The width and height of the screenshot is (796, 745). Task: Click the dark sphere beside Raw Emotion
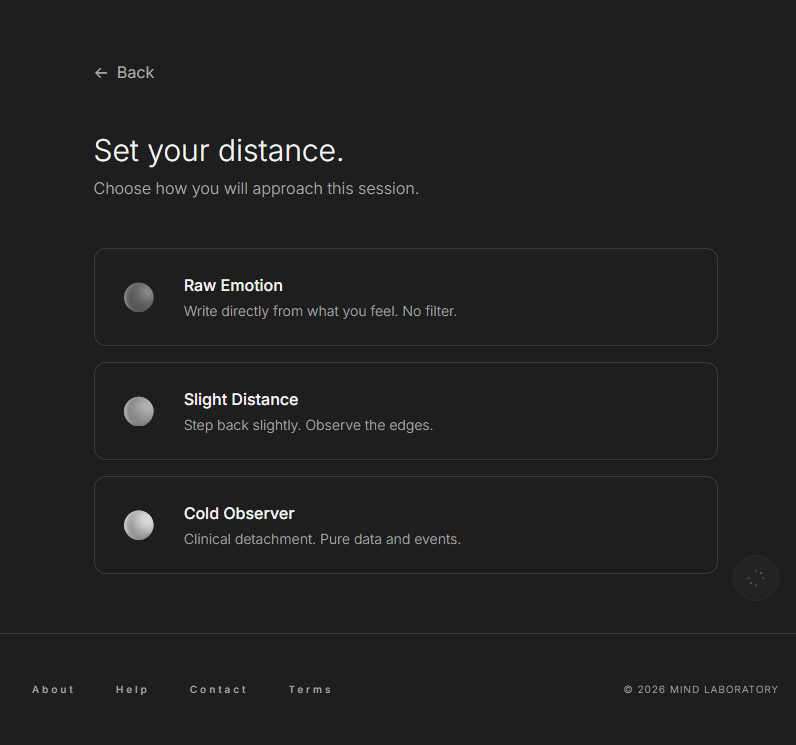(139, 297)
